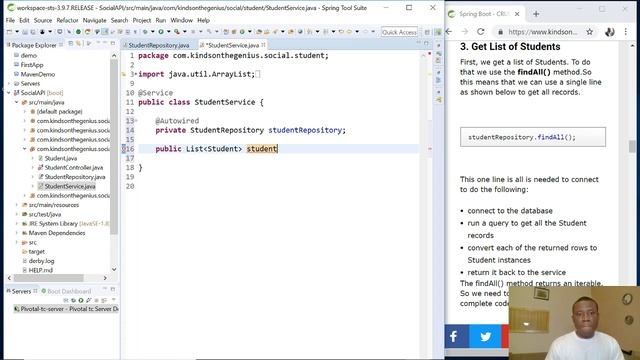Select HELP.md in Package Explorer
The width and height of the screenshot is (640, 360).
coord(41,270)
